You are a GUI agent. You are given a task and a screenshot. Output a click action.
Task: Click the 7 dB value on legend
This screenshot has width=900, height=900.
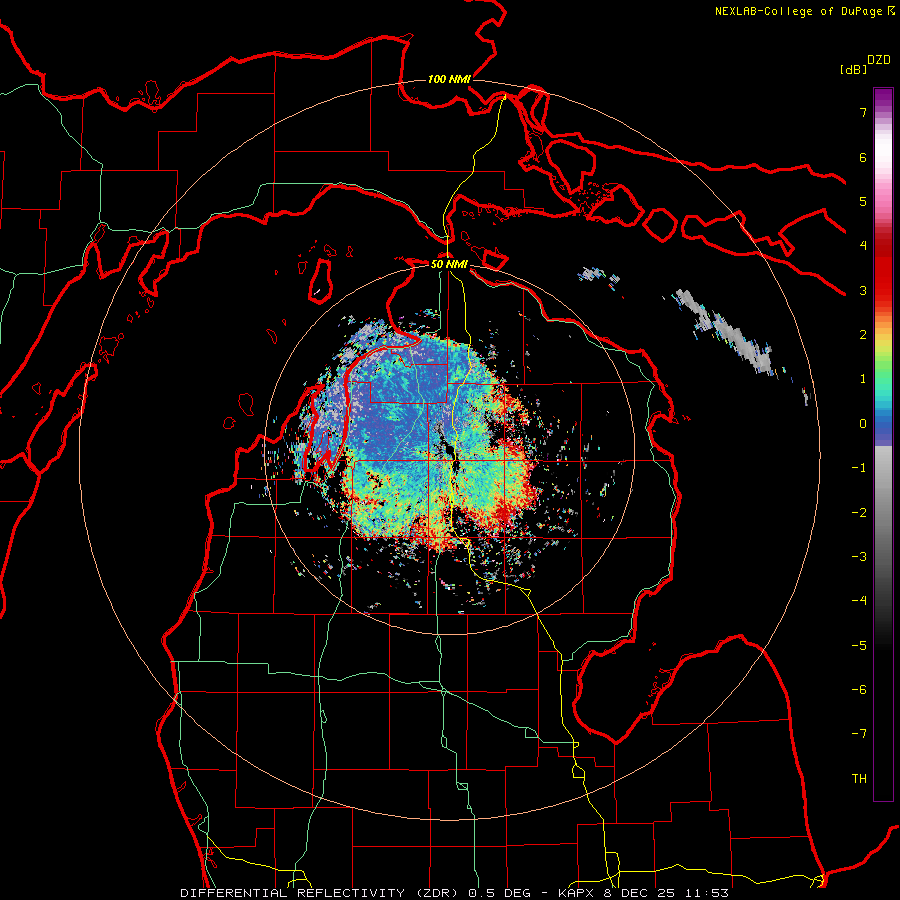point(863,112)
